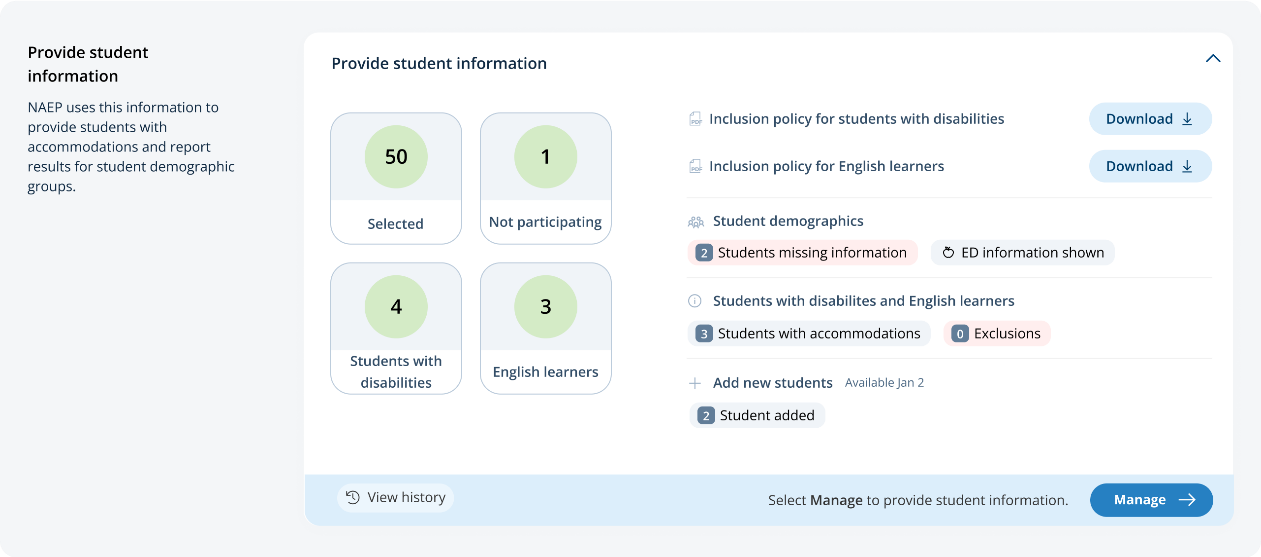Open the Not participating card
The image size is (1261, 557).
pyautogui.click(x=545, y=178)
